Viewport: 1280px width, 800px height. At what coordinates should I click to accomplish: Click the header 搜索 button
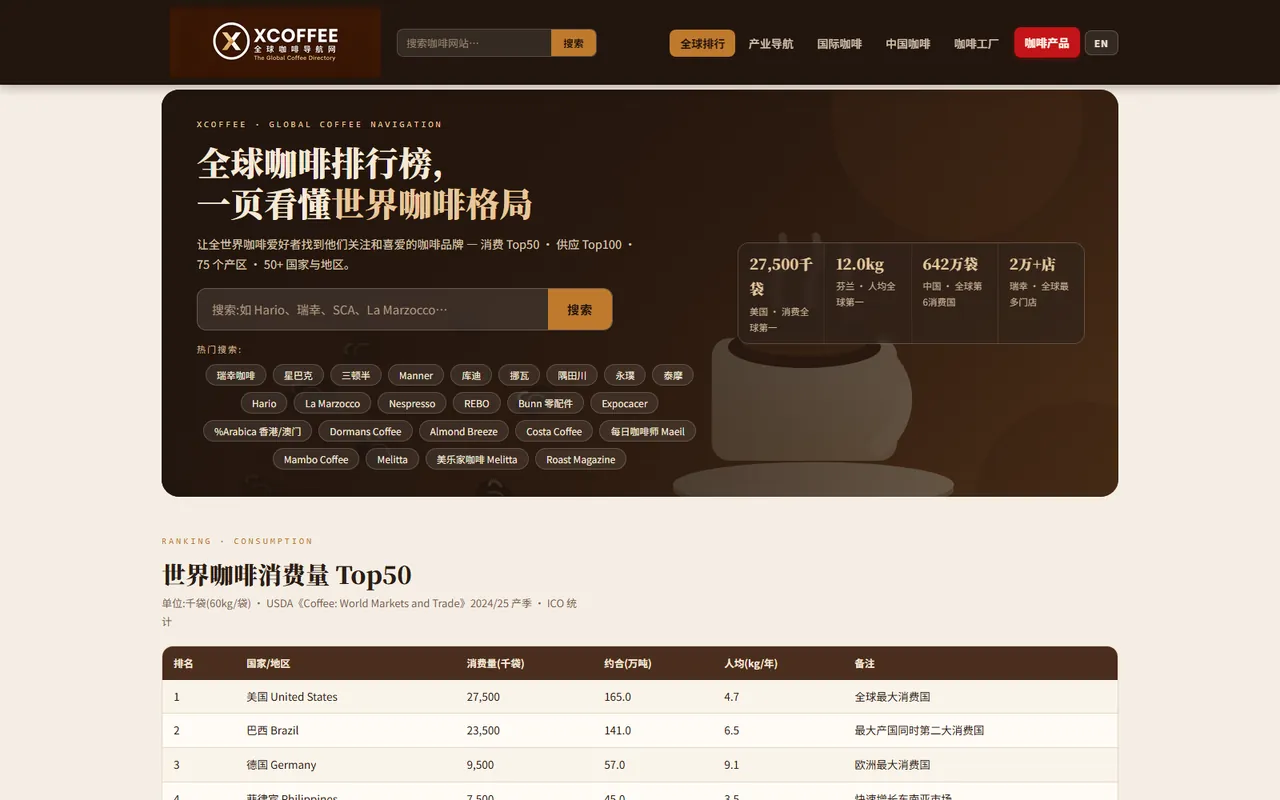(573, 43)
